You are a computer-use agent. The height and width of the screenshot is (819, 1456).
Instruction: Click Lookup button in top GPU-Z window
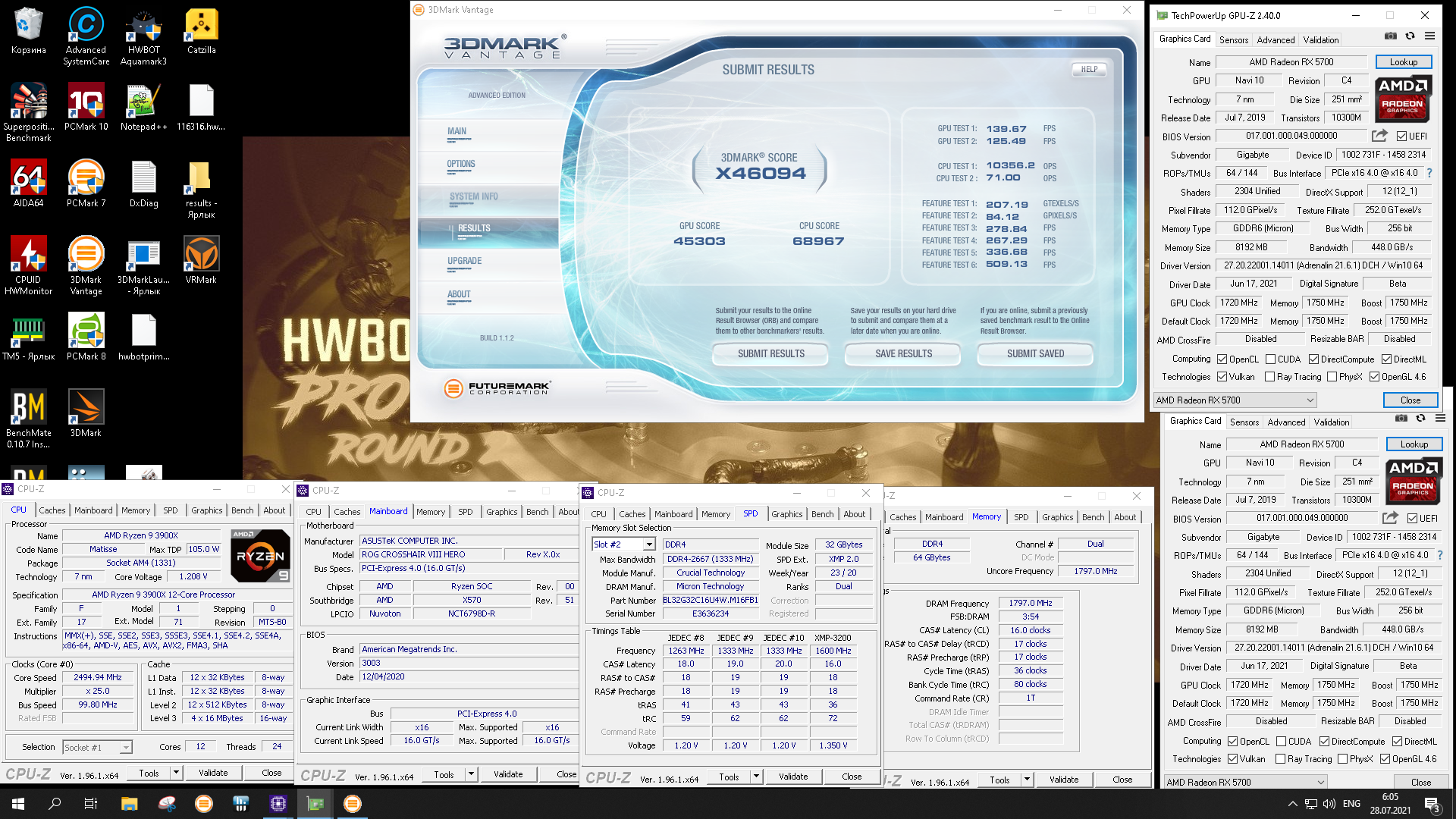coord(1404,62)
